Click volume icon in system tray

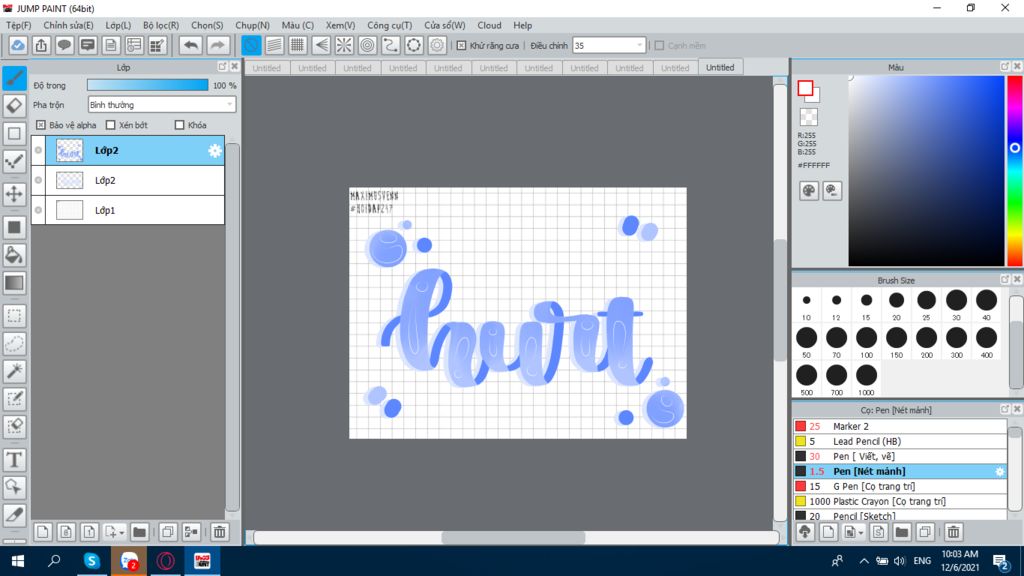[899, 560]
